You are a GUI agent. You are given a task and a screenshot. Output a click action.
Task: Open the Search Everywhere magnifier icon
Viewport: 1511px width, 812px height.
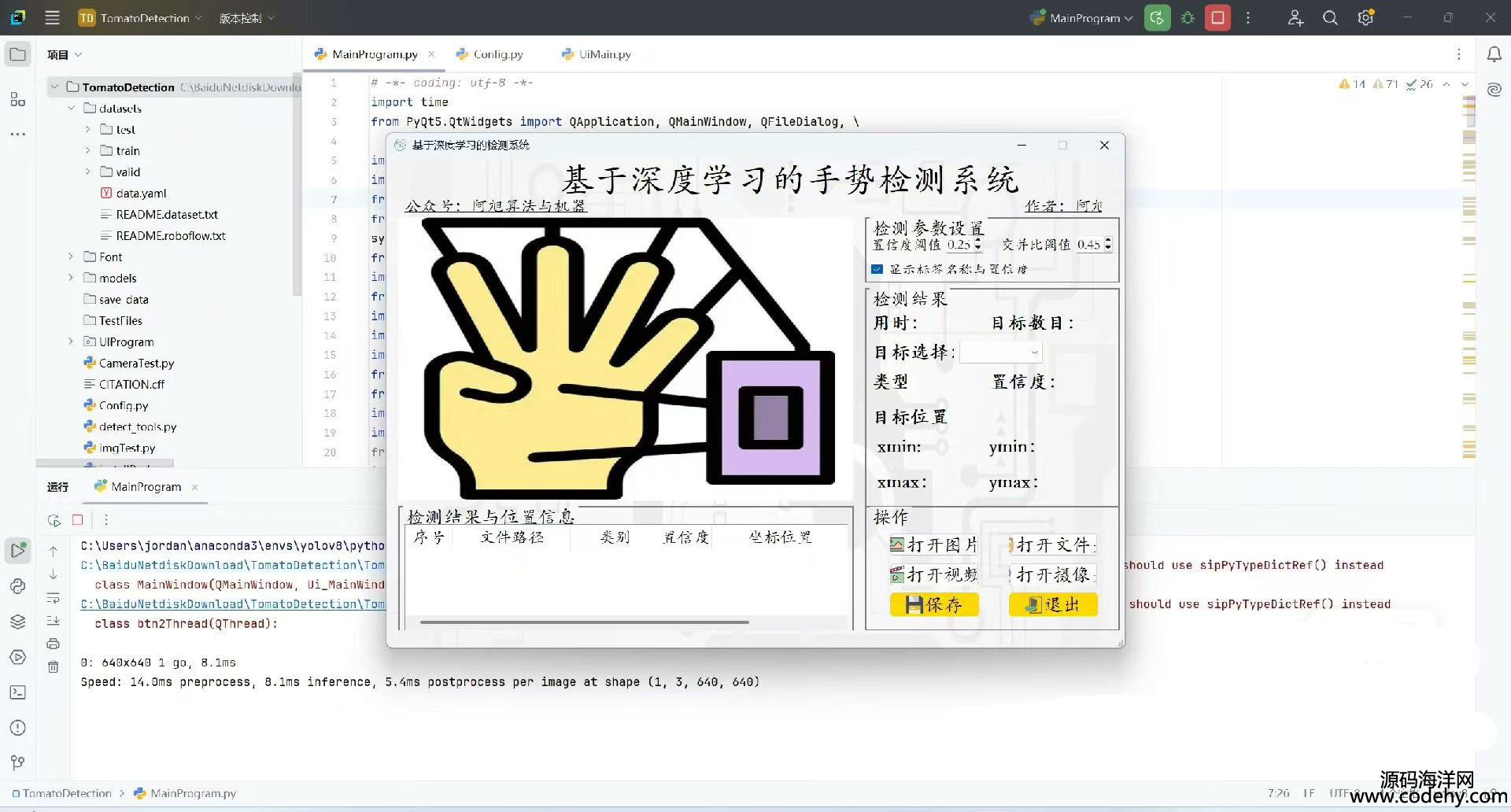1330,18
